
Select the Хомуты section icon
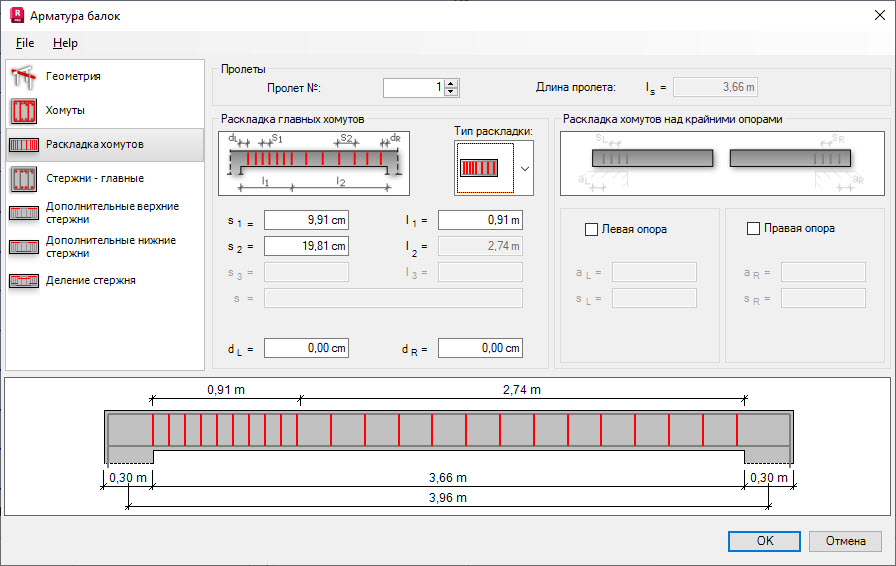point(23,111)
